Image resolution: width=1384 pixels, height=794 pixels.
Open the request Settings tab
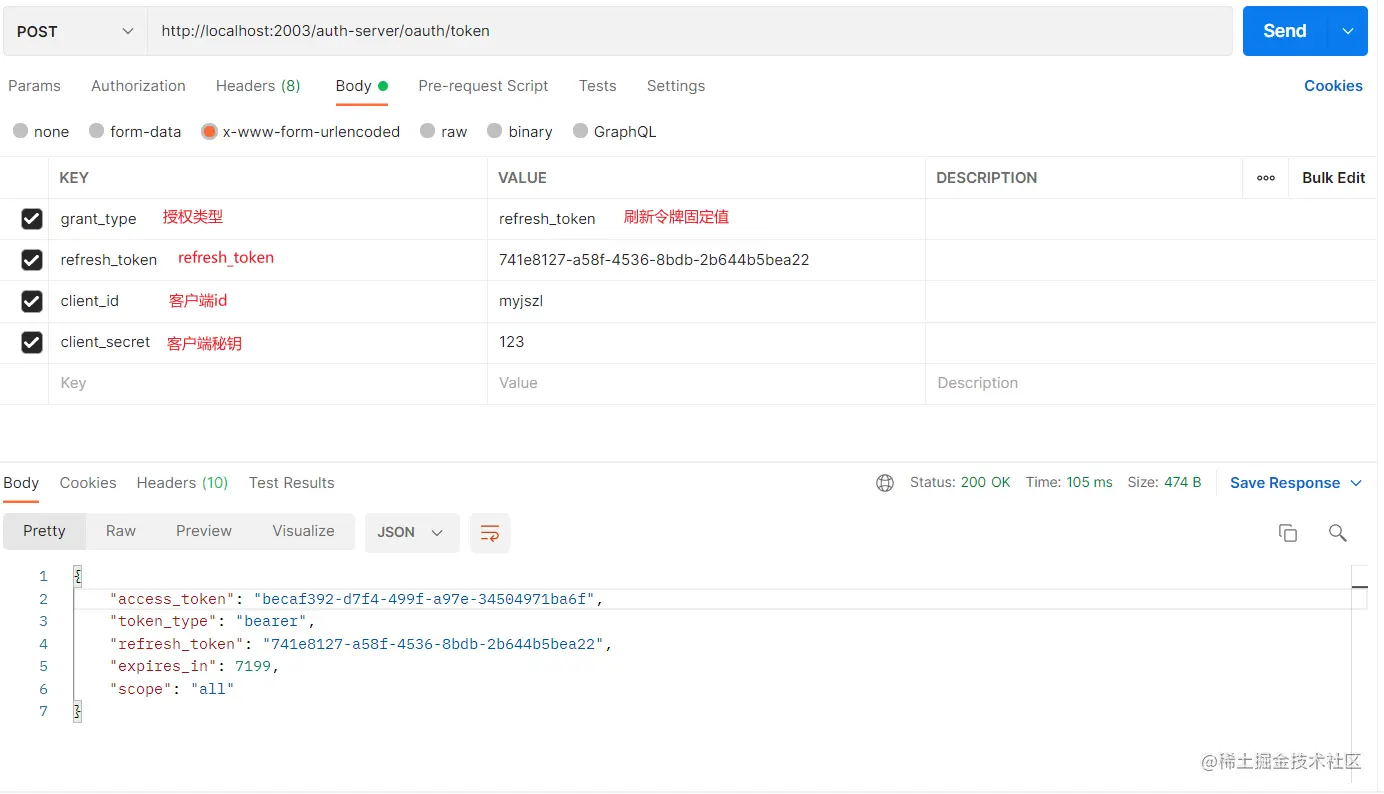click(x=676, y=86)
